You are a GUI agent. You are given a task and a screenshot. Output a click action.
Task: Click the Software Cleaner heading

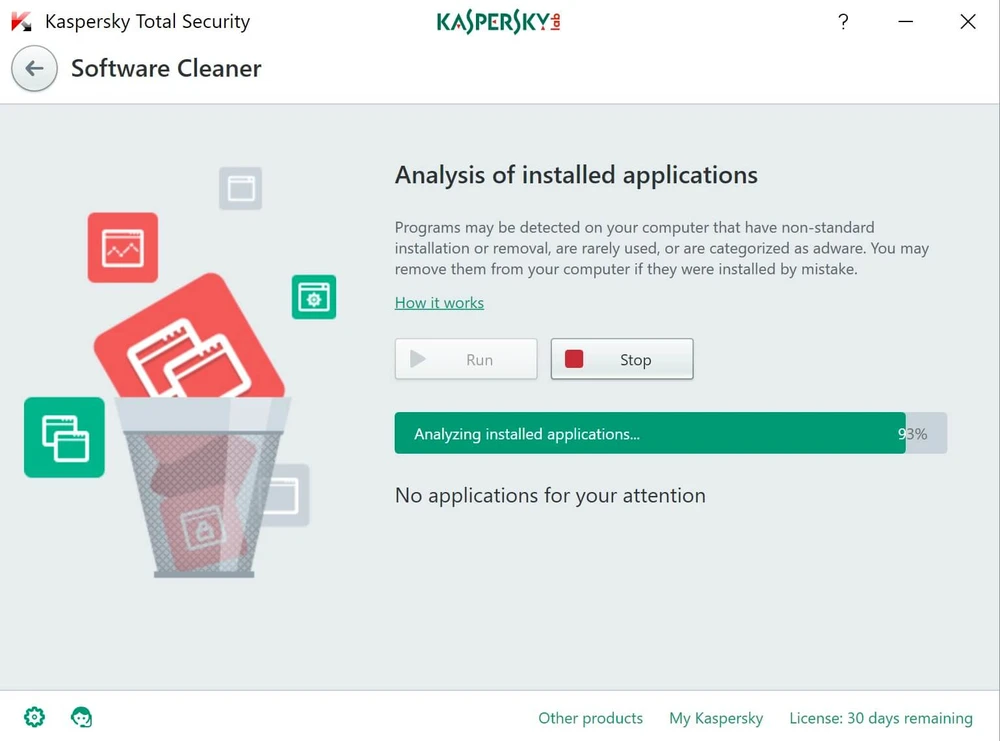click(x=166, y=69)
